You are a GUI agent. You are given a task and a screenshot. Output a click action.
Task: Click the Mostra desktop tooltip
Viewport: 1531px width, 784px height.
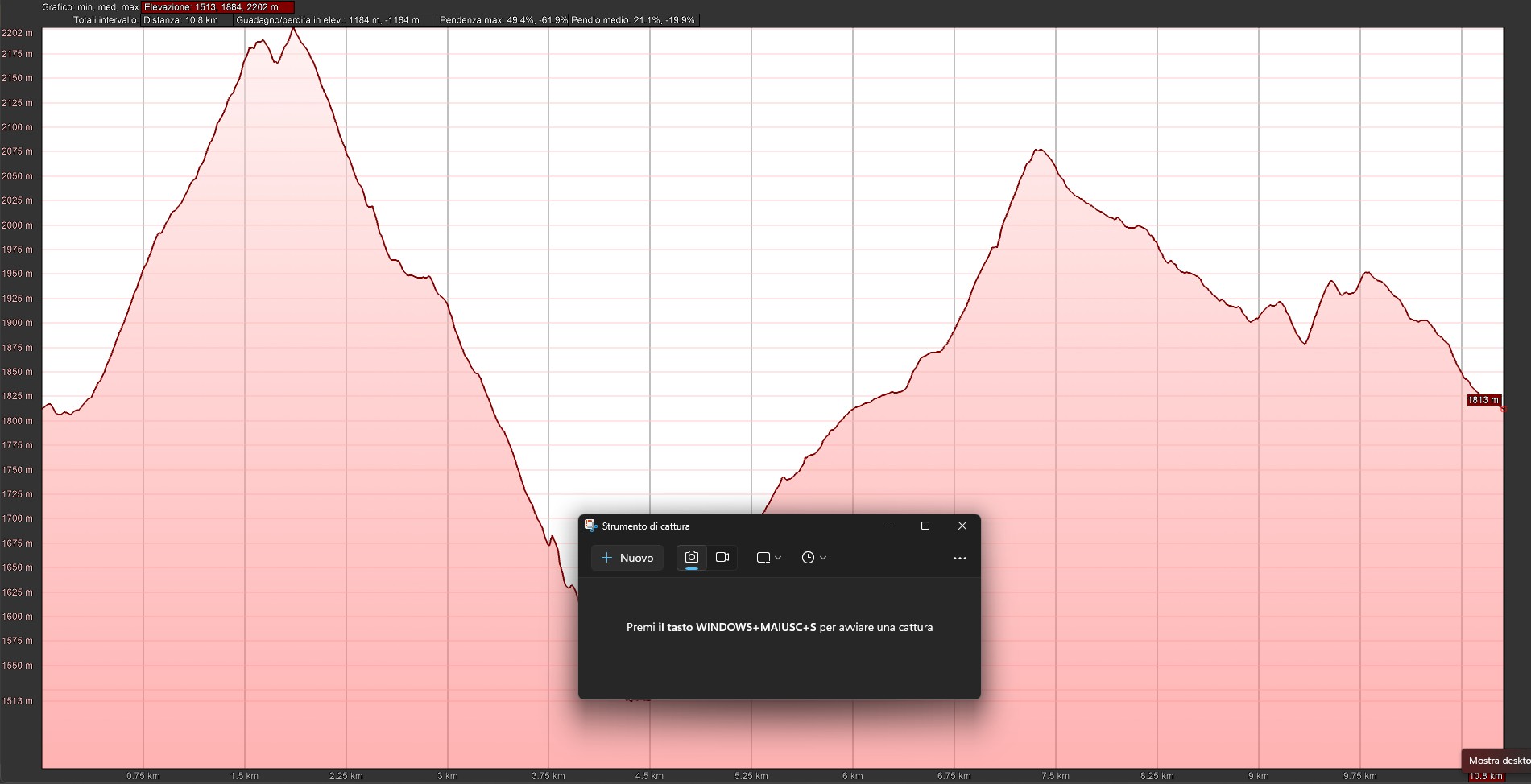point(1497,761)
